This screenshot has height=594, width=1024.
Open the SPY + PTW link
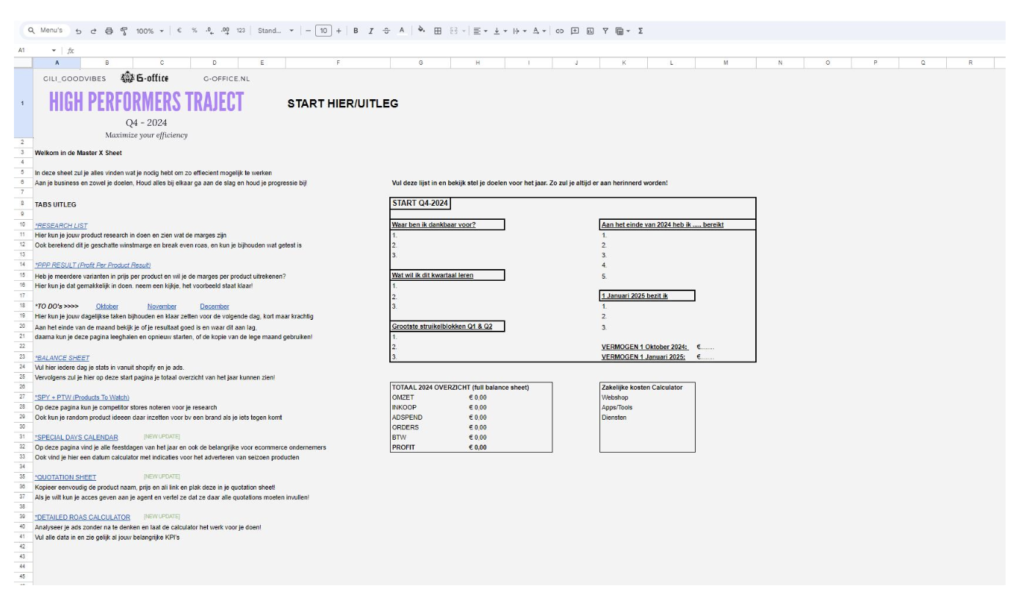(x=82, y=398)
